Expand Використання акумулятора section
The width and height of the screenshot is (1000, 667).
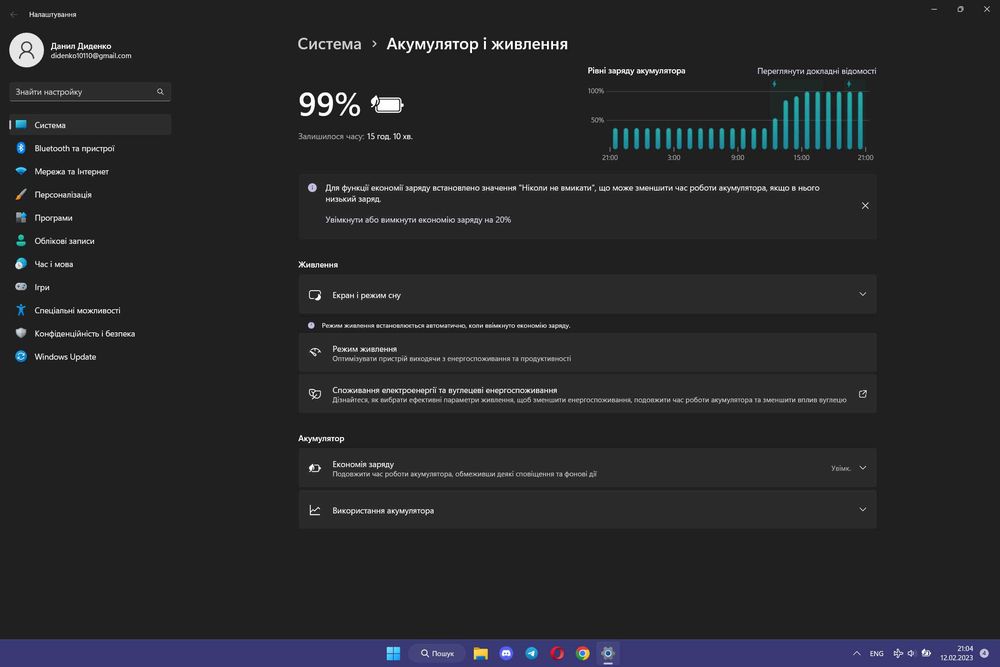pyautogui.click(x=587, y=509)
